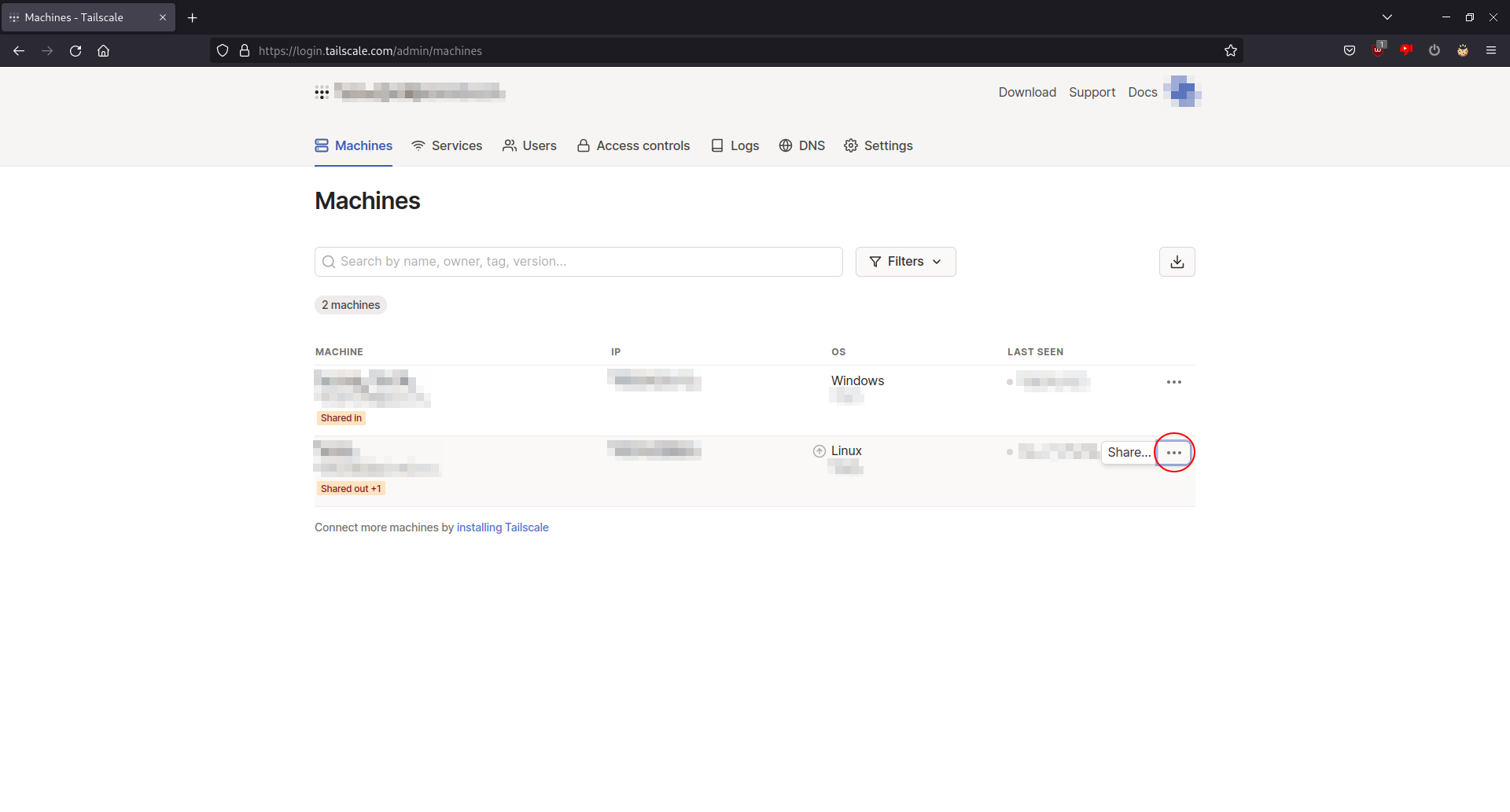Switch to the Services tab
Image resolution: width=1510 pixels, height=812 pixels.
[x=447, y=146]
